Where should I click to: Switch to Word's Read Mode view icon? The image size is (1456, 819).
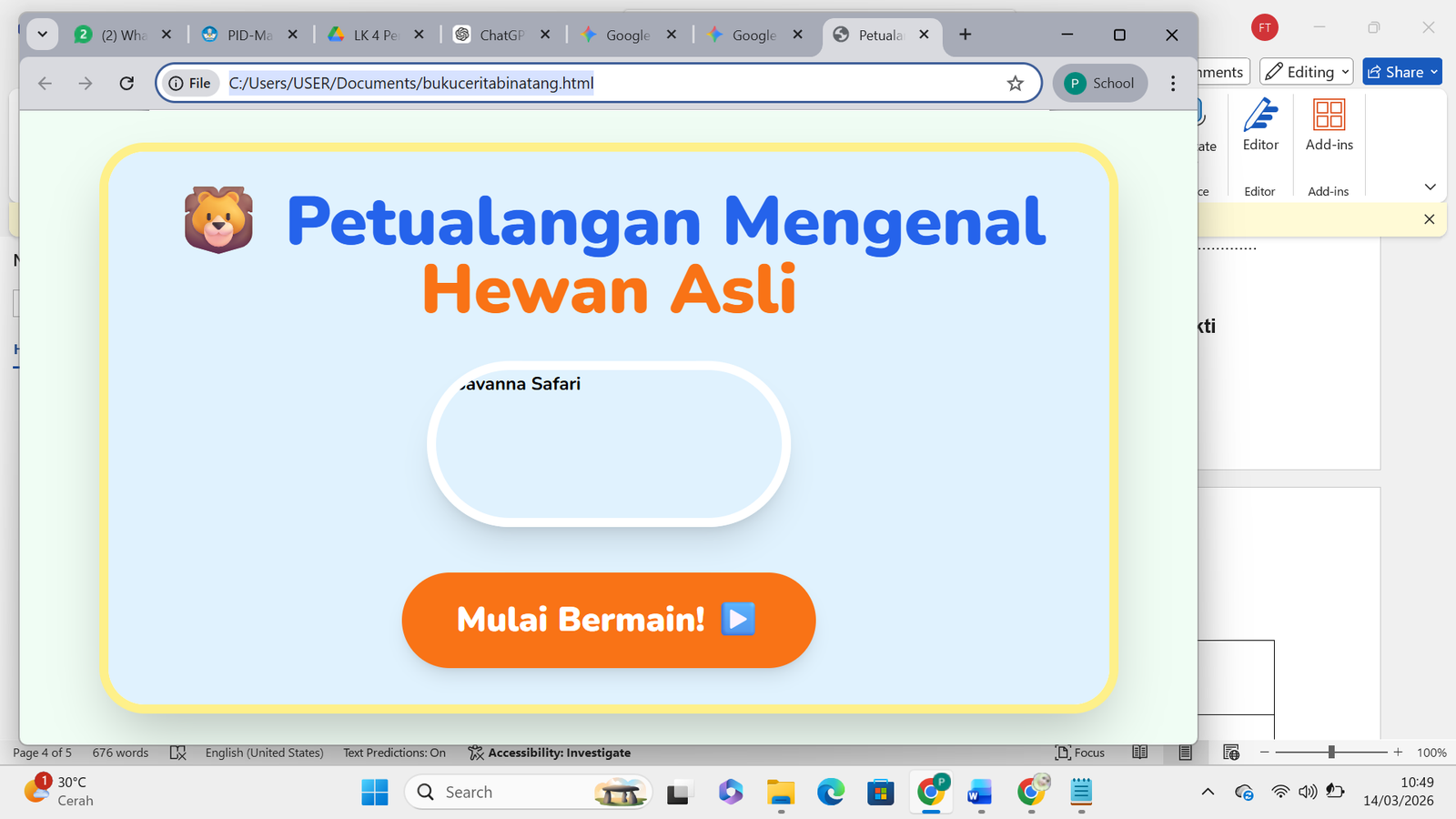click(x=1139, y=753)
